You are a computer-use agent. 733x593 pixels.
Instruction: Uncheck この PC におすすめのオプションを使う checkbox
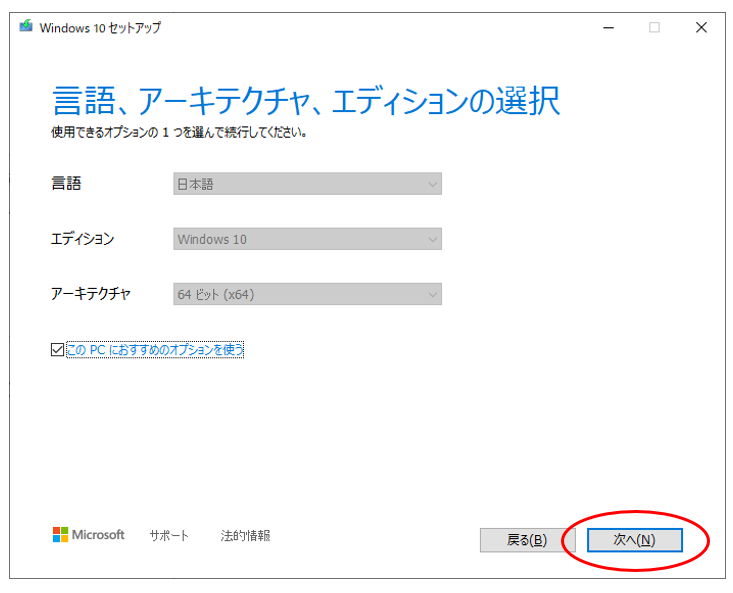pos(57,350)
